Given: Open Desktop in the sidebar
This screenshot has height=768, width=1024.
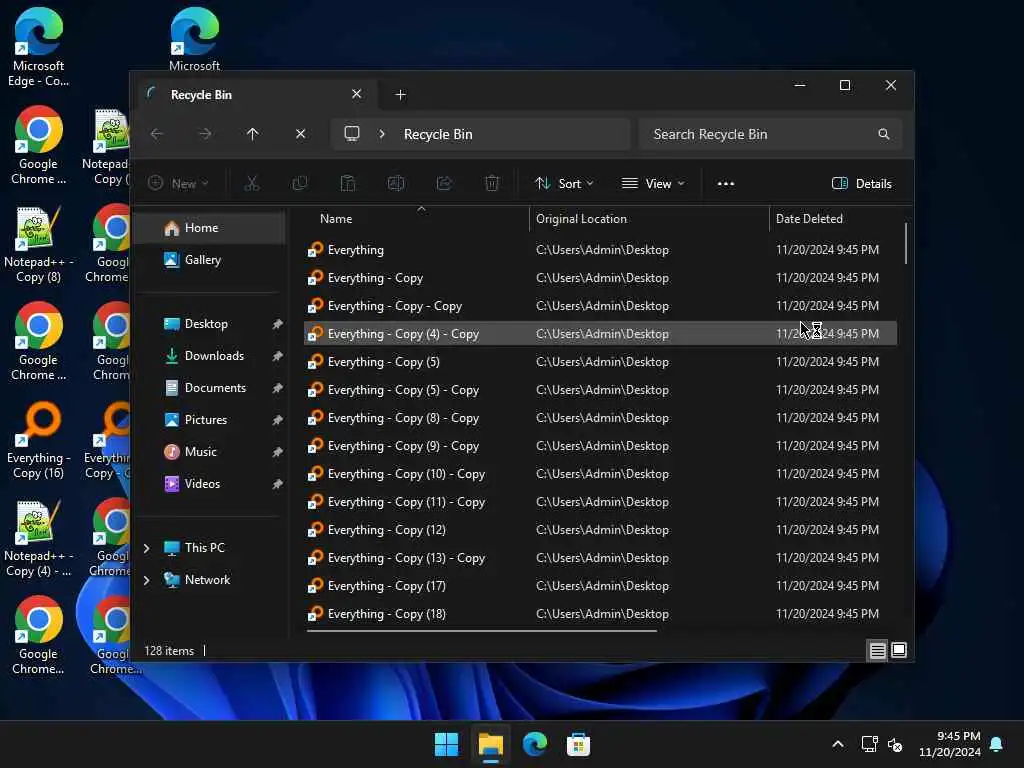Looking at the screenshot, I should tap(206, 324).
